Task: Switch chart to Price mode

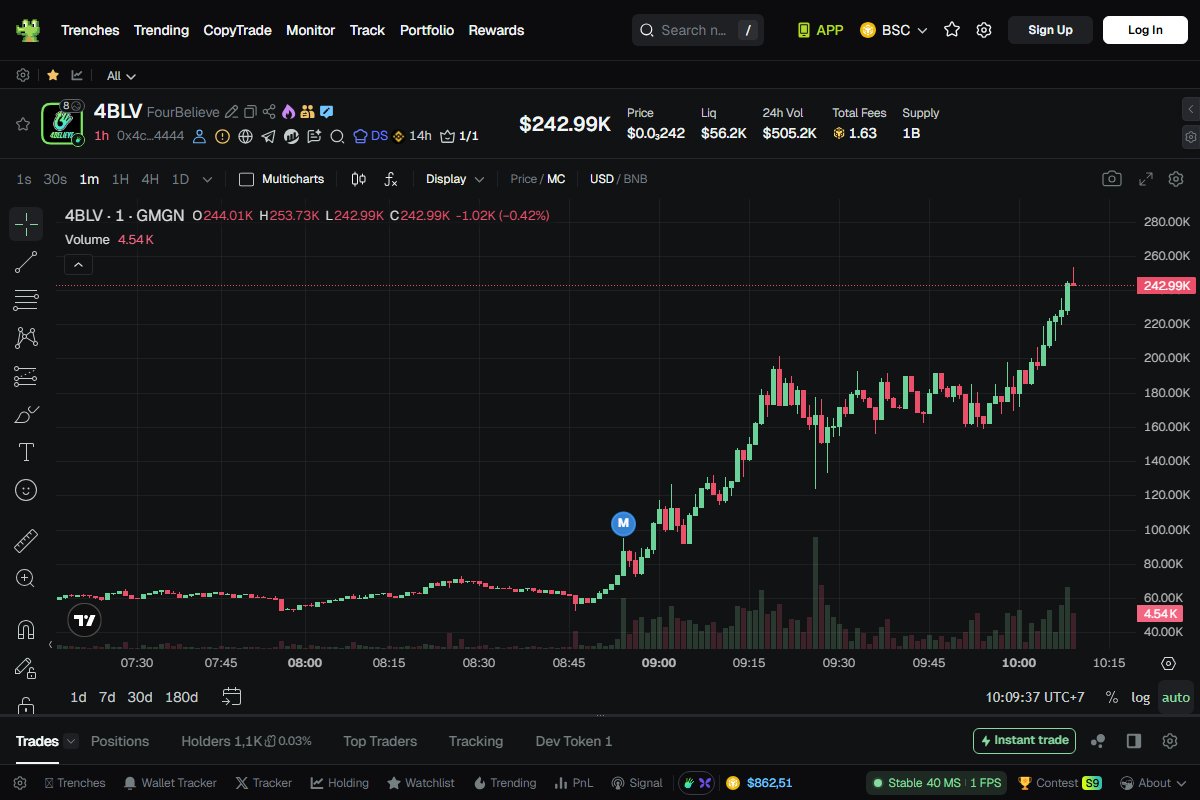Action: point(523,179)
